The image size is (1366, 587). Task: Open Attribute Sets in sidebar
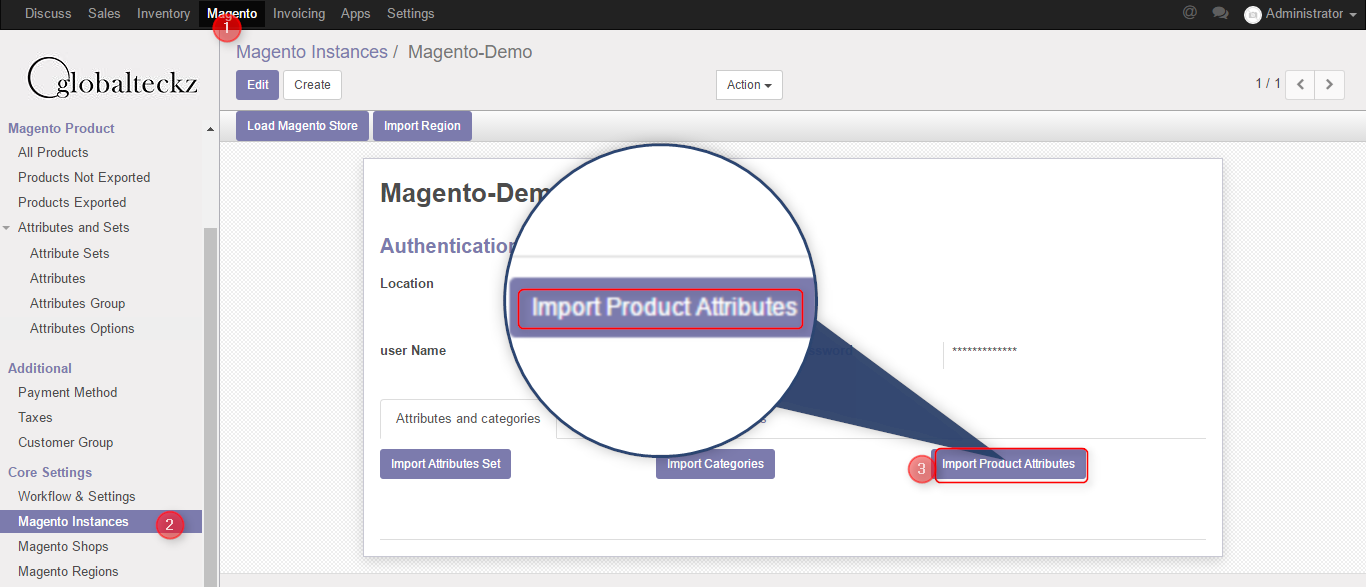click(x=70, y=254)
